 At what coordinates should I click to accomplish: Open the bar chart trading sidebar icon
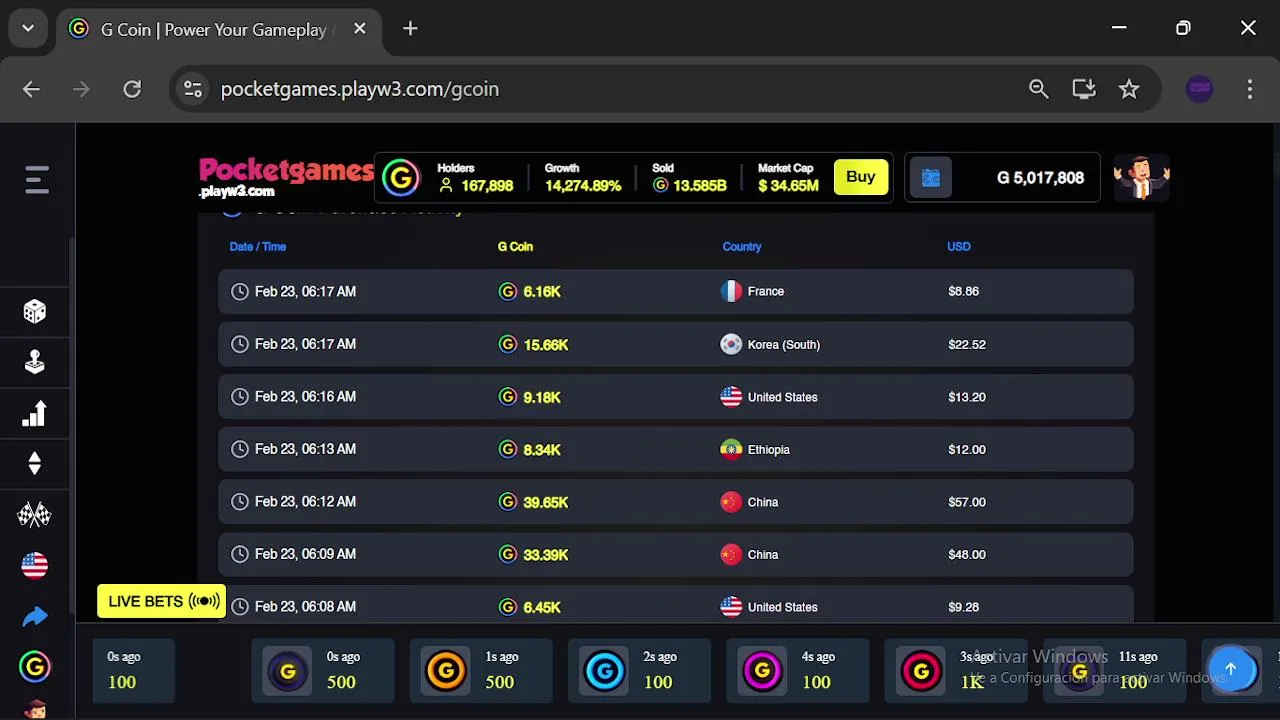pyautogui.click(x=35, y=413)
